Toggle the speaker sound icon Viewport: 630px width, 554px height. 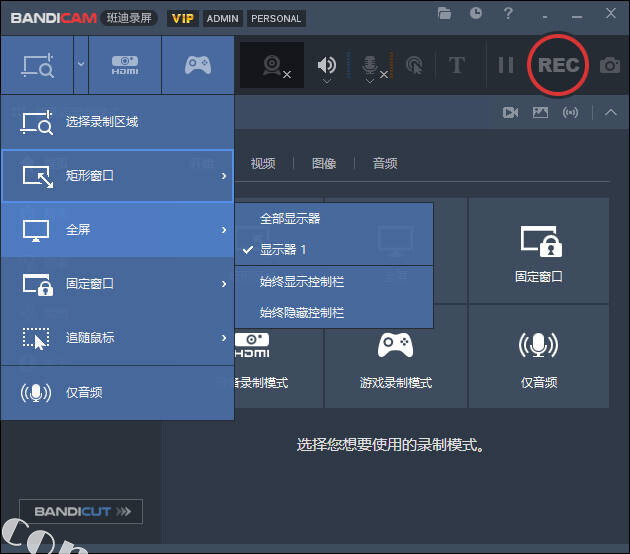point(327,65)
